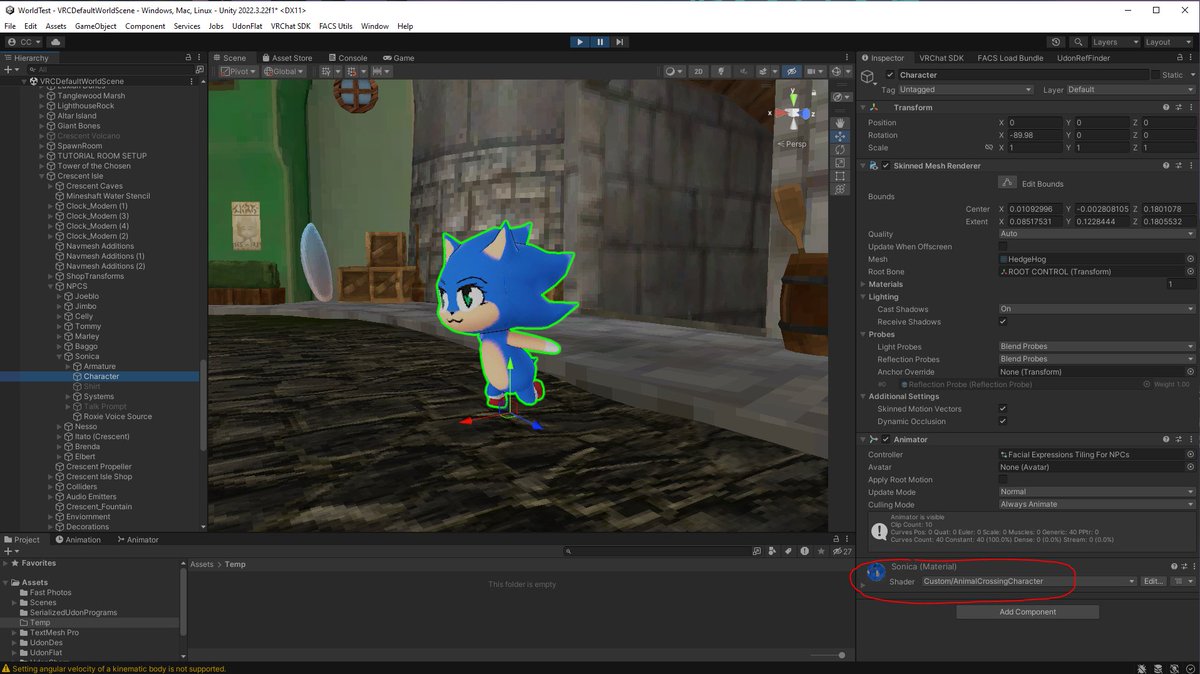Screen dimensions: 1200x674
Task: Open object picker for Mesh HedgeHog
Action: pos(1190,259)
